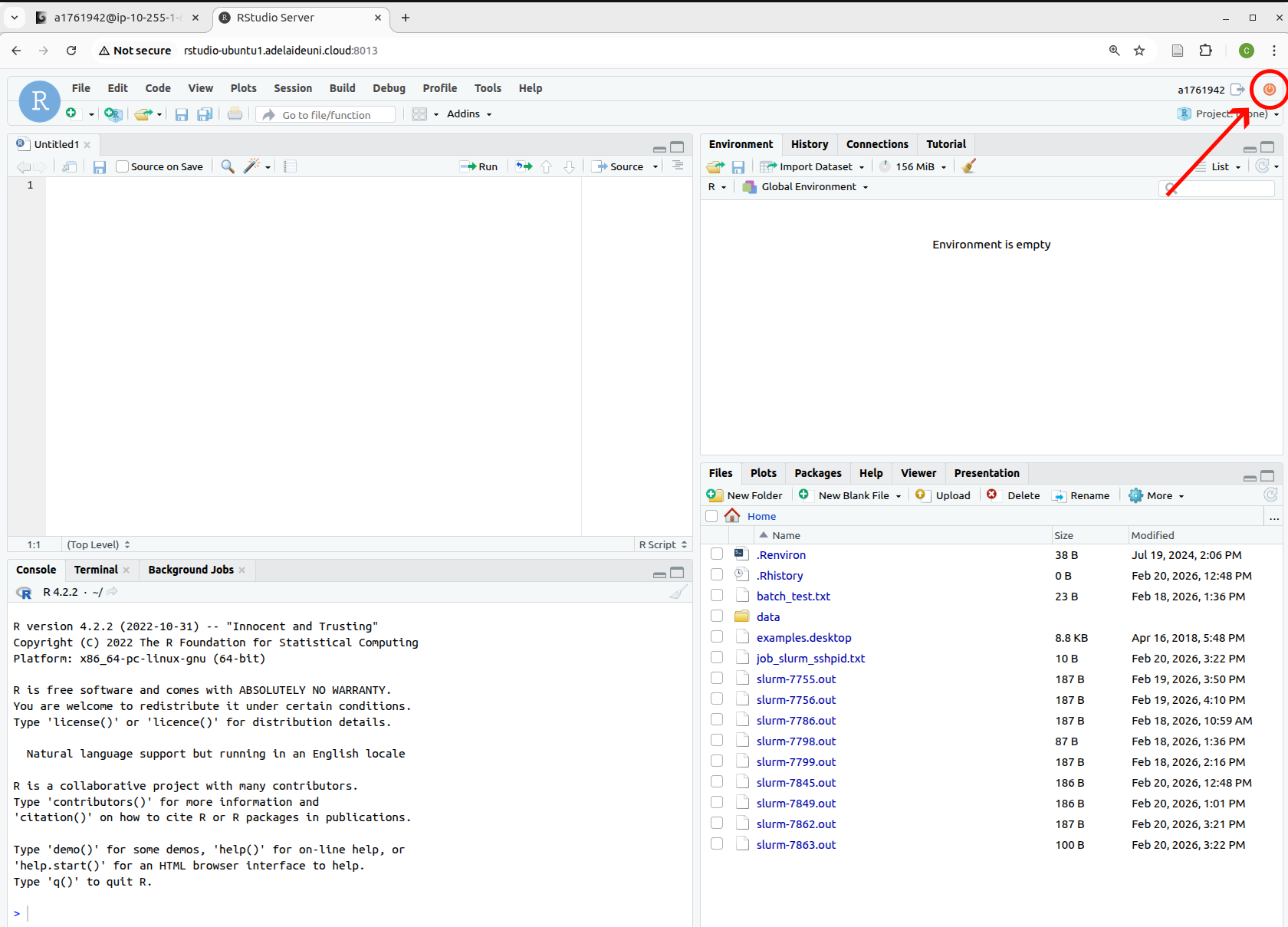Tick the job_slurm_sshpid.txt checkbox
The height and width of the screenshot is (927, 1288).
(717, 658)
